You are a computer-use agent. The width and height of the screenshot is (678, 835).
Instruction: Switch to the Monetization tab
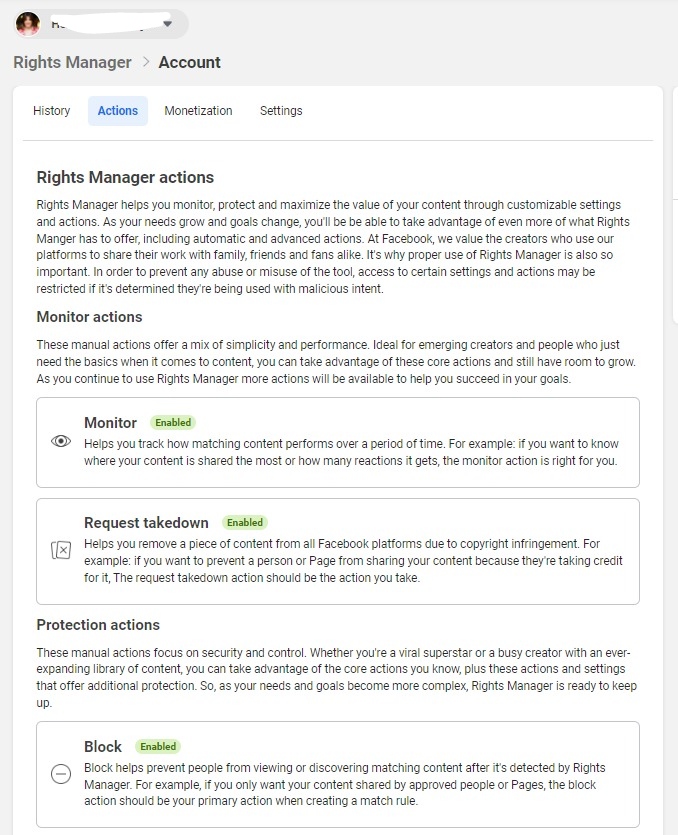click(x=198, y=111)
